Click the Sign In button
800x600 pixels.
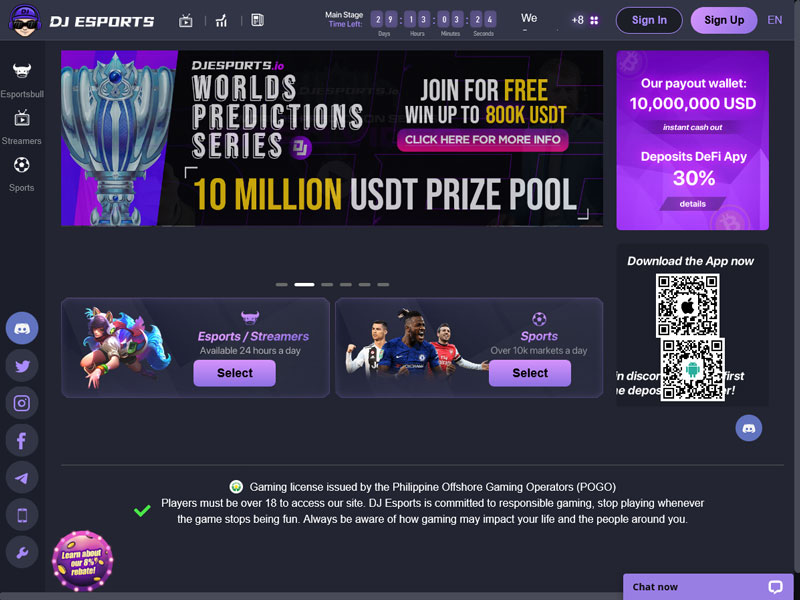click(x=649, y=20)
